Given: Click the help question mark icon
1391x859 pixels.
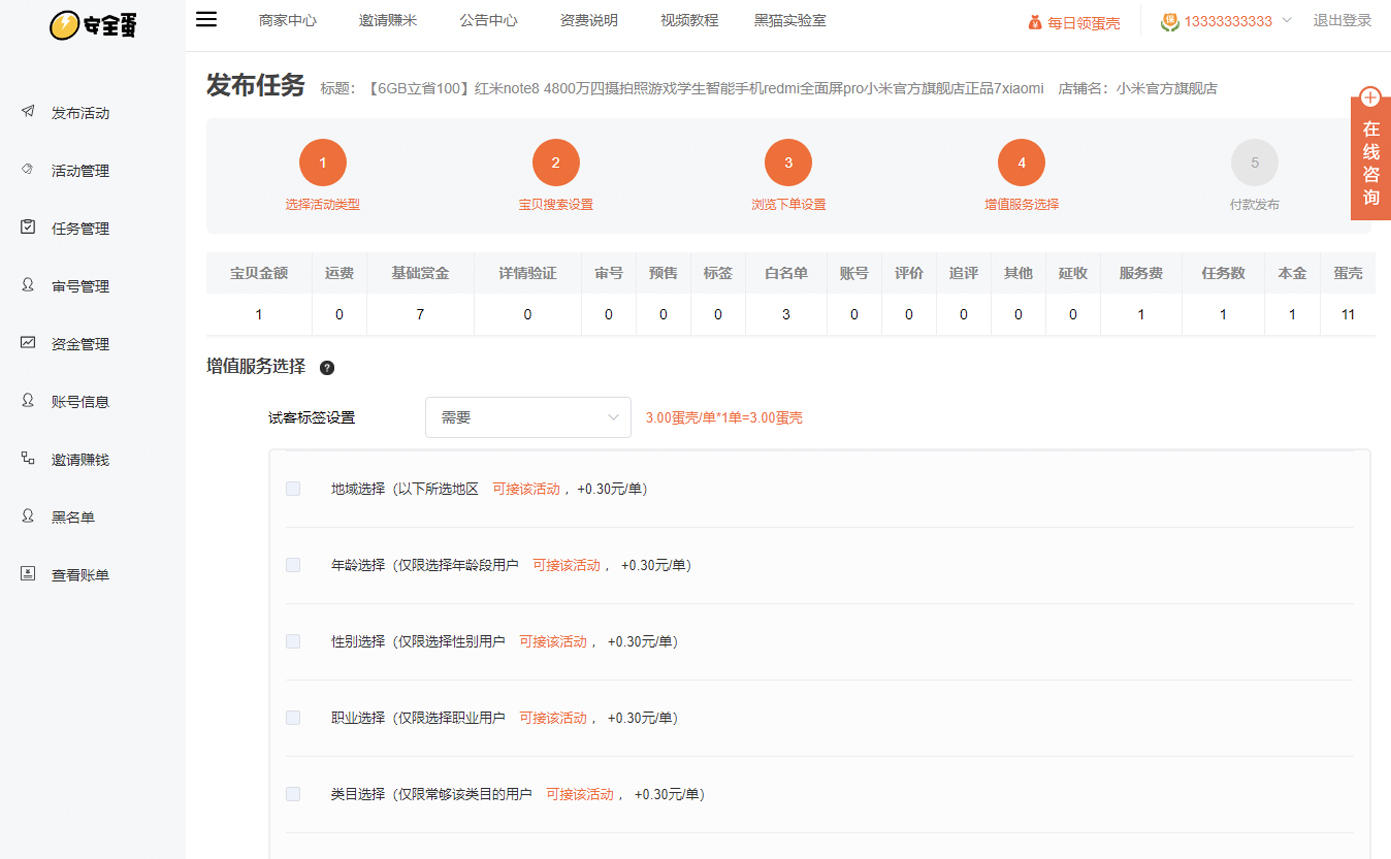Looking at the screenshot, I should coord(326,368).
